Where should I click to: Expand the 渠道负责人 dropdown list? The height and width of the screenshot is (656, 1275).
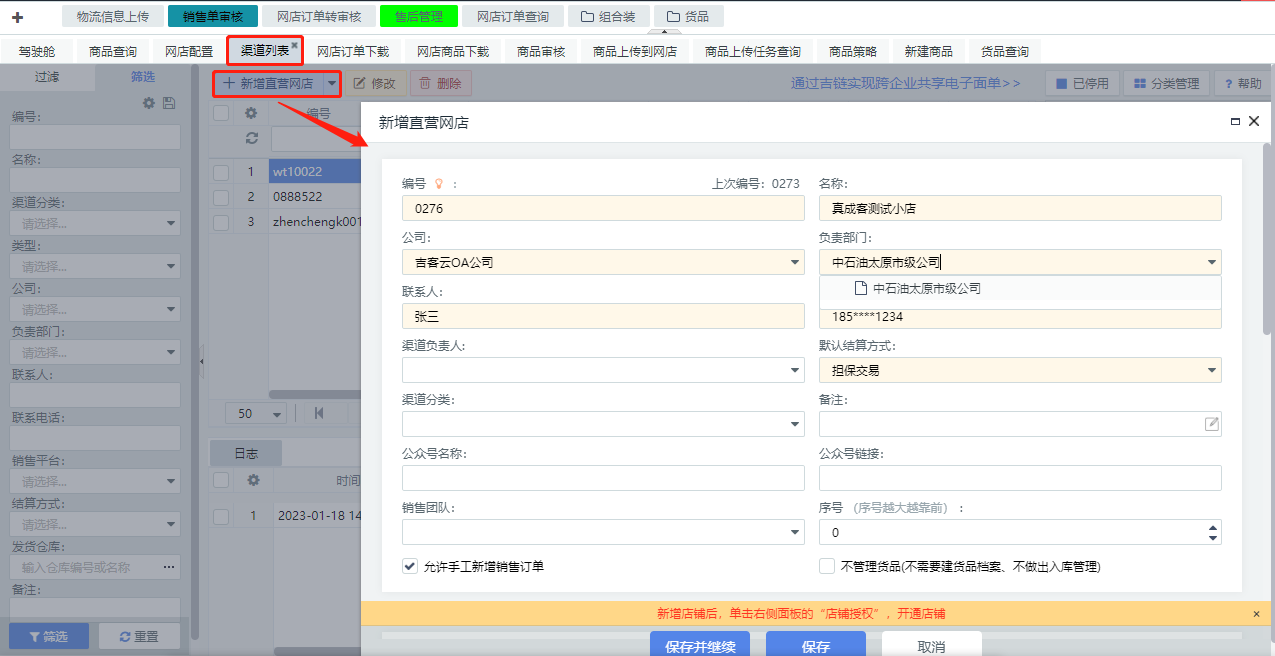point(794,370)
